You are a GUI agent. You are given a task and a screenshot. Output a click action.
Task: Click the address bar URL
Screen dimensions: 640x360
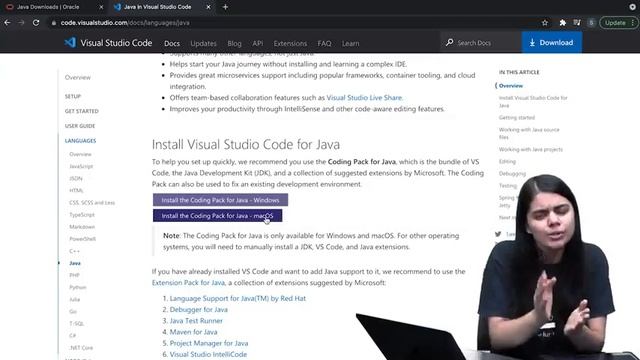click(x=125, y=23)
